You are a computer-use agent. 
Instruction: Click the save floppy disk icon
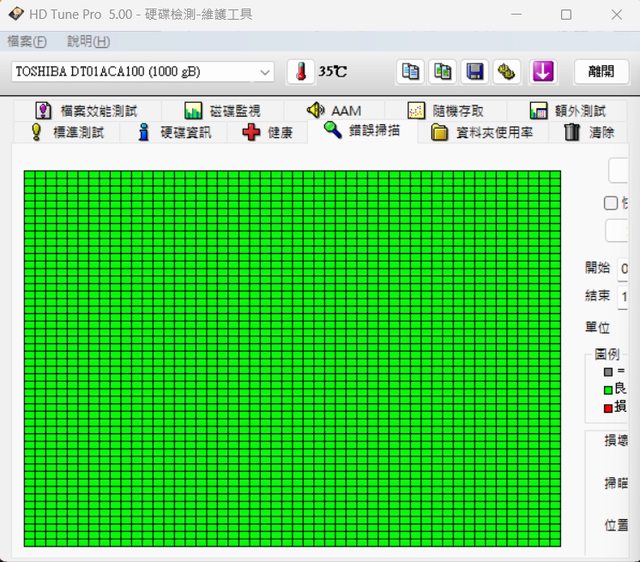475,72
